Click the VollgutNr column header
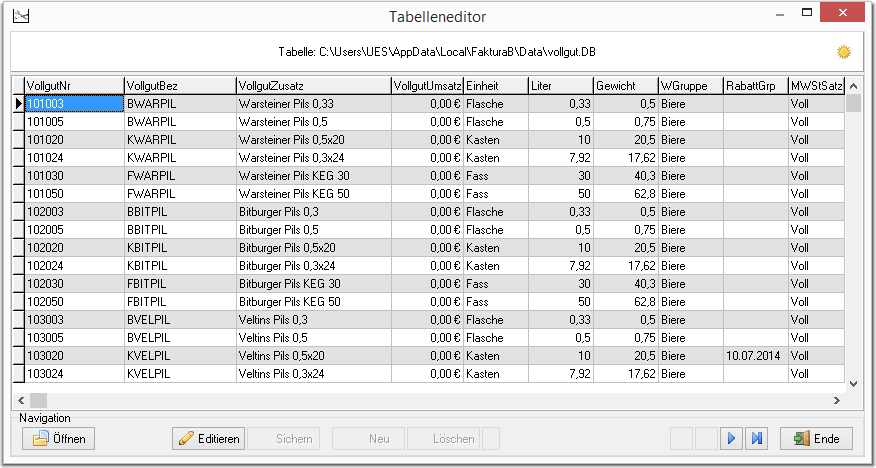 [x=75, y=86]
